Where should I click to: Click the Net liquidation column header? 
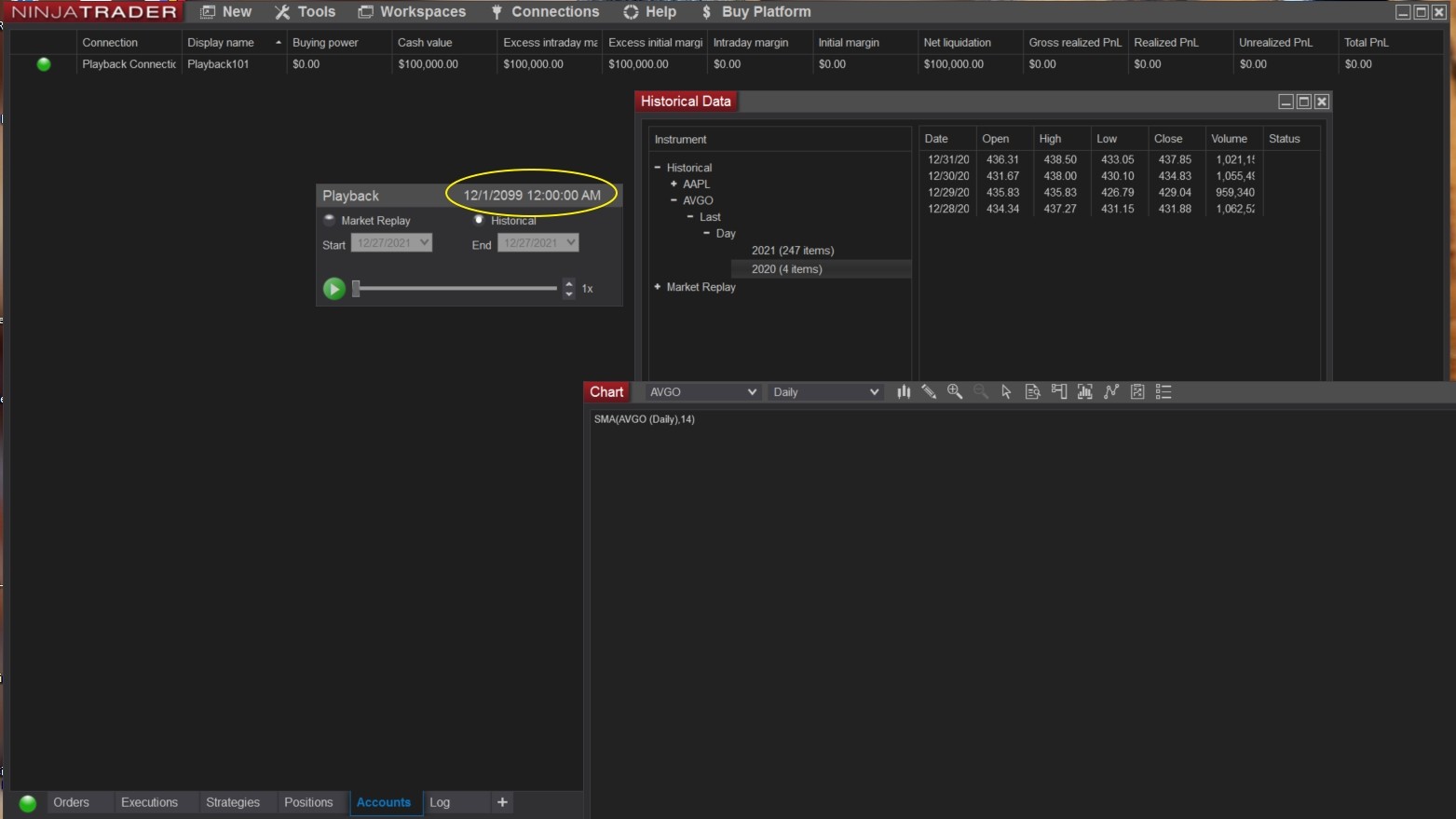pos(970,43)
